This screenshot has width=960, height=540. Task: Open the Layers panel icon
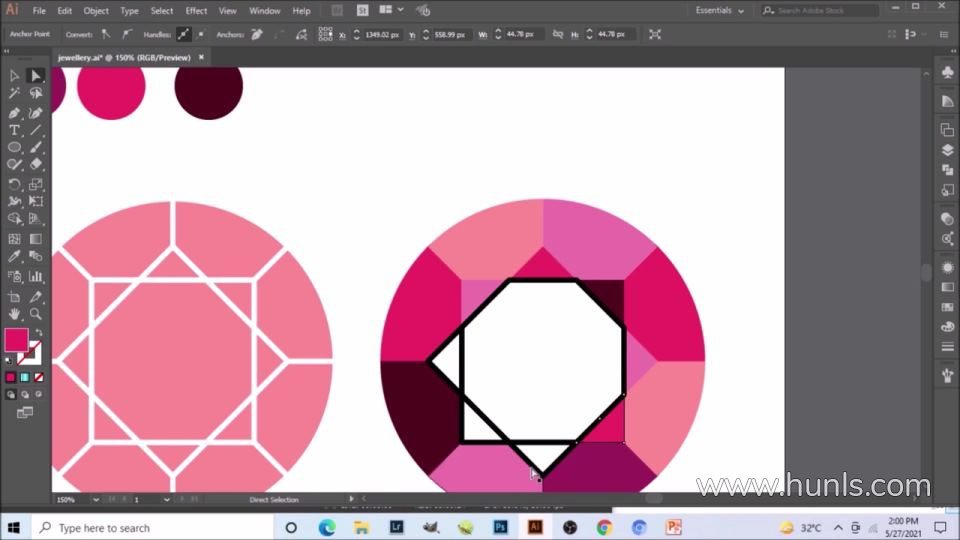(x=947, y=150)
